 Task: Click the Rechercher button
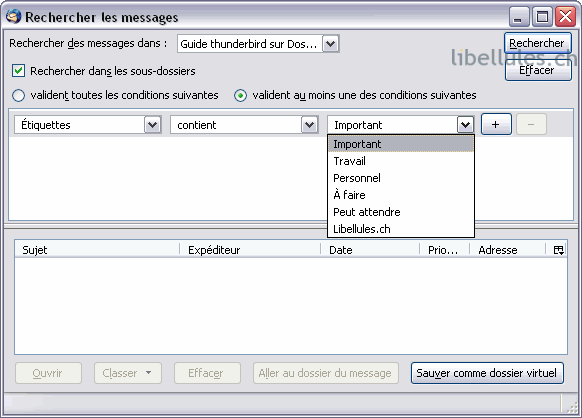coord(537,43)
